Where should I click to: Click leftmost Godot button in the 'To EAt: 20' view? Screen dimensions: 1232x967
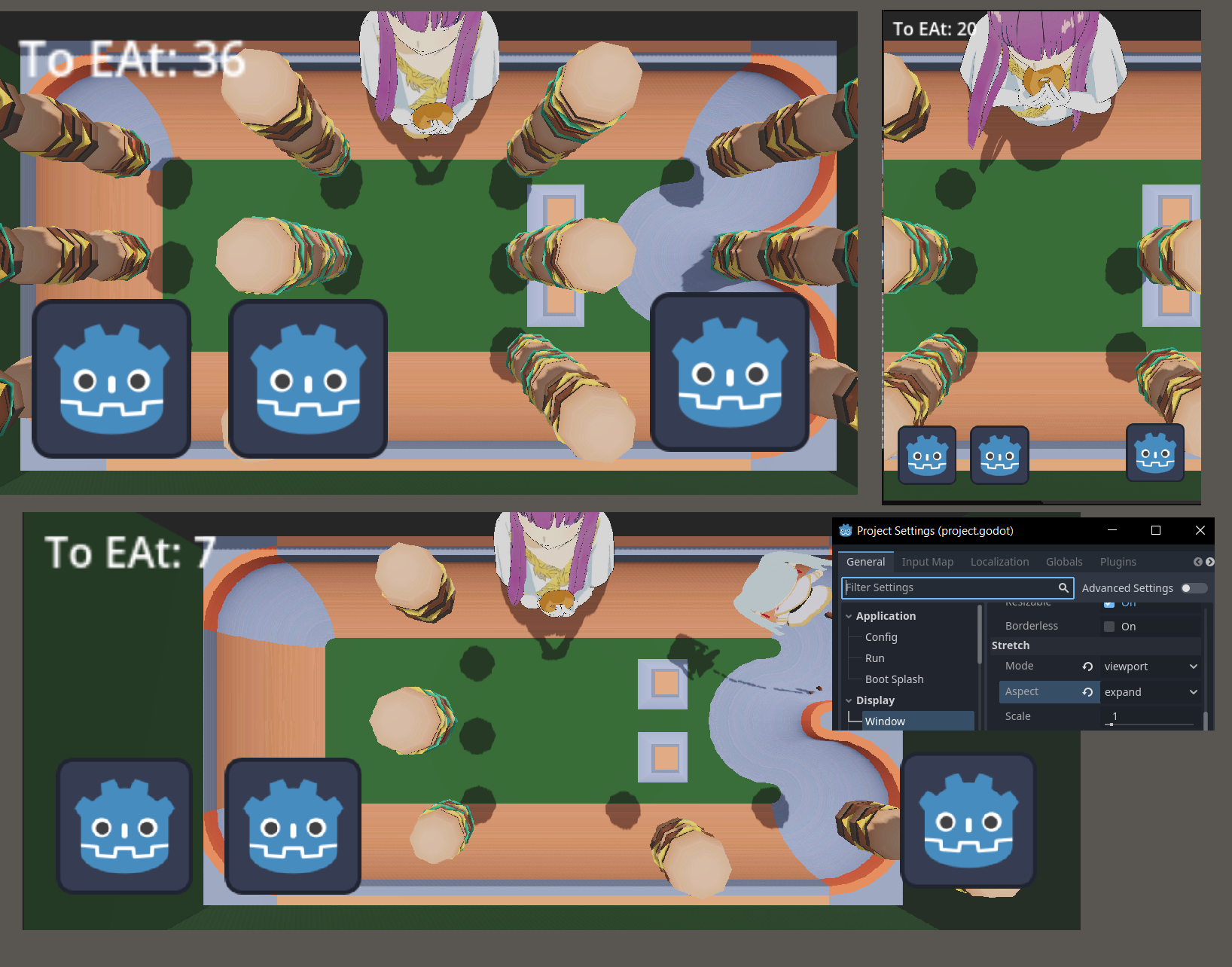pos(927,455)
